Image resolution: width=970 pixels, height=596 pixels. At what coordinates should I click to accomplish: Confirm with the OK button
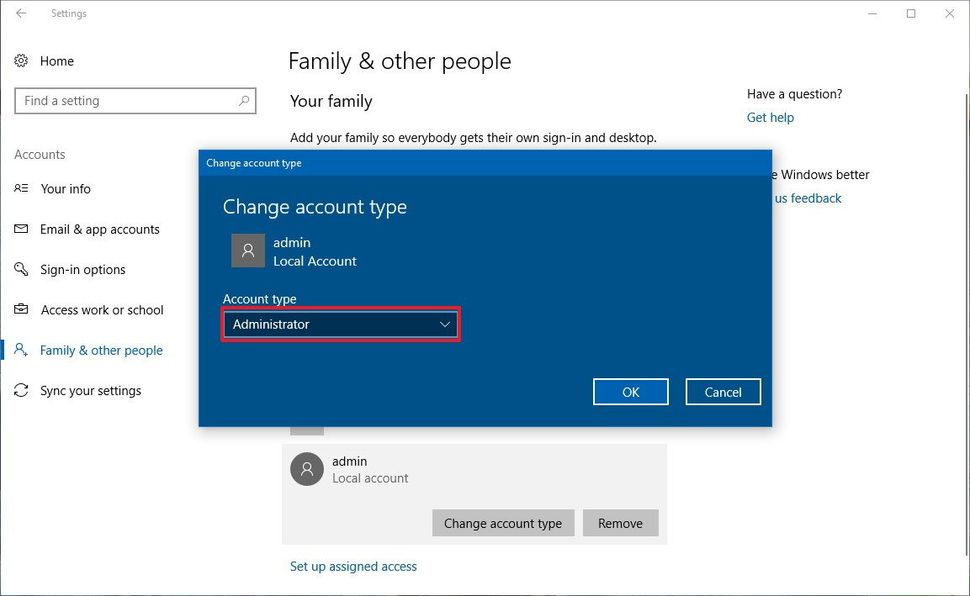[x=630, y=391]
